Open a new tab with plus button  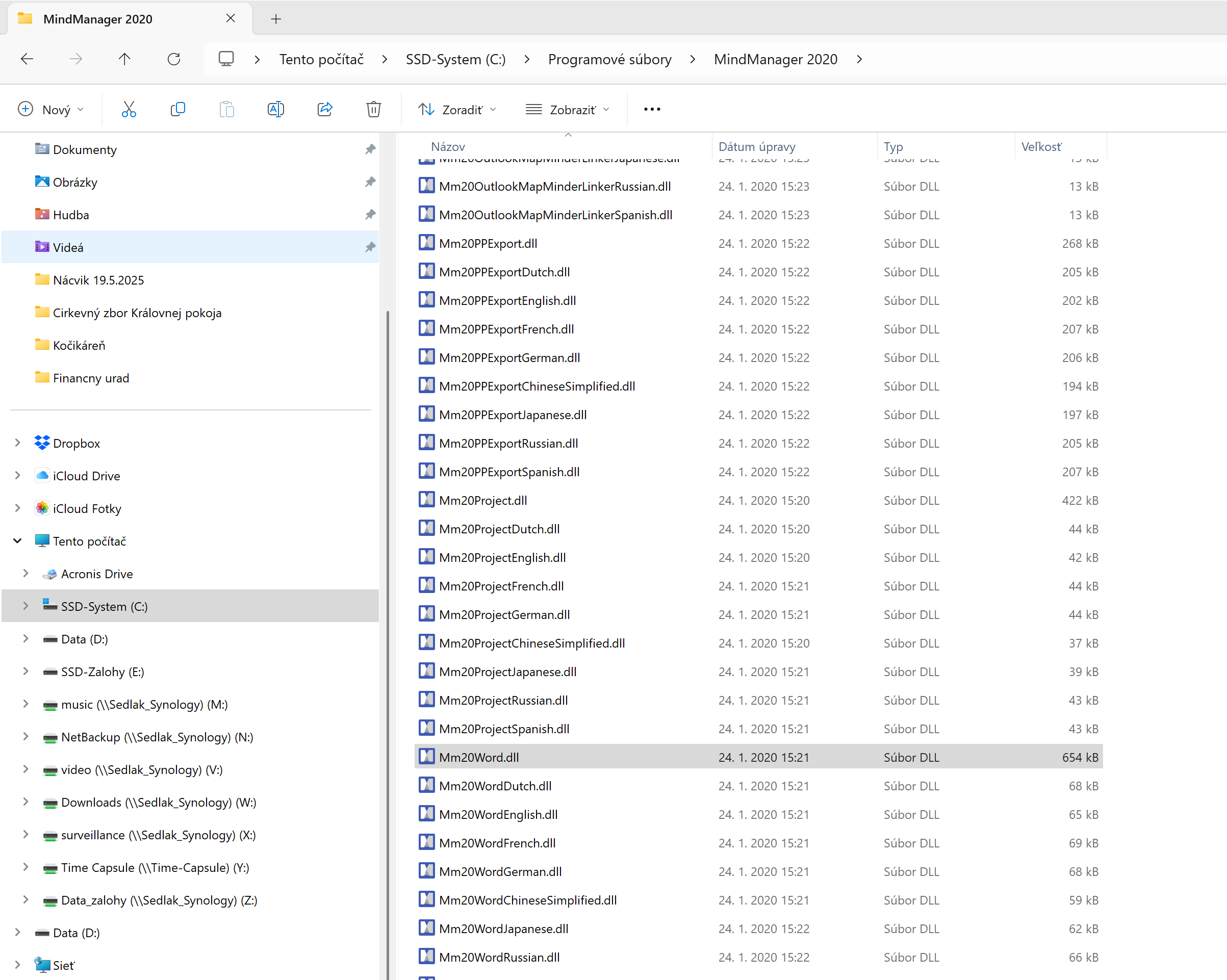(276, 19)
